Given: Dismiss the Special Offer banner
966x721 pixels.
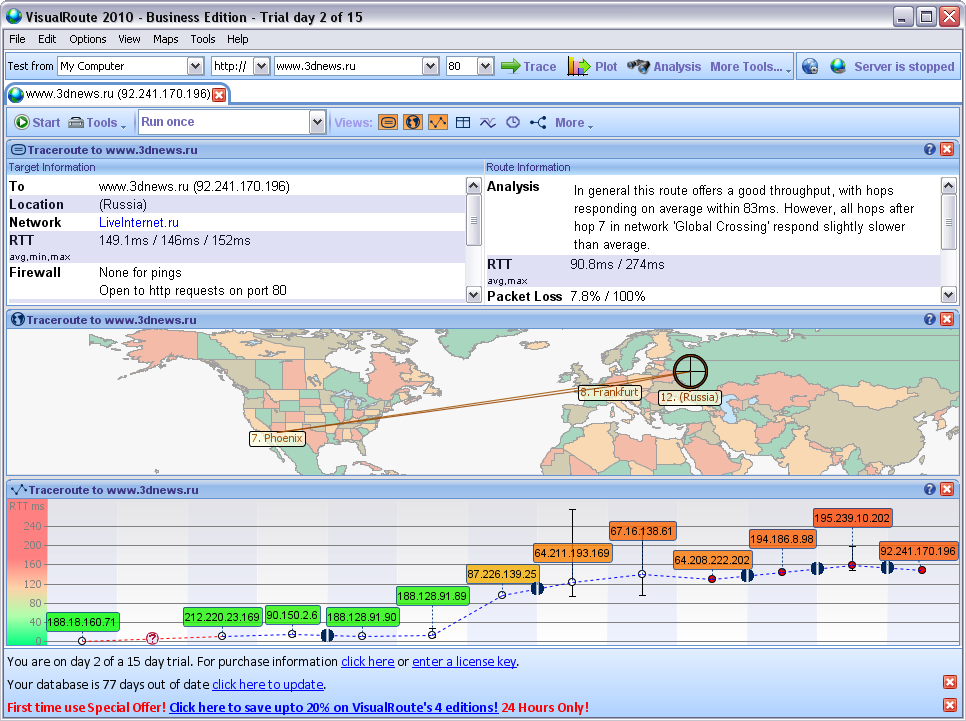Looking at the screenshot, I should [x=949, y=706].
